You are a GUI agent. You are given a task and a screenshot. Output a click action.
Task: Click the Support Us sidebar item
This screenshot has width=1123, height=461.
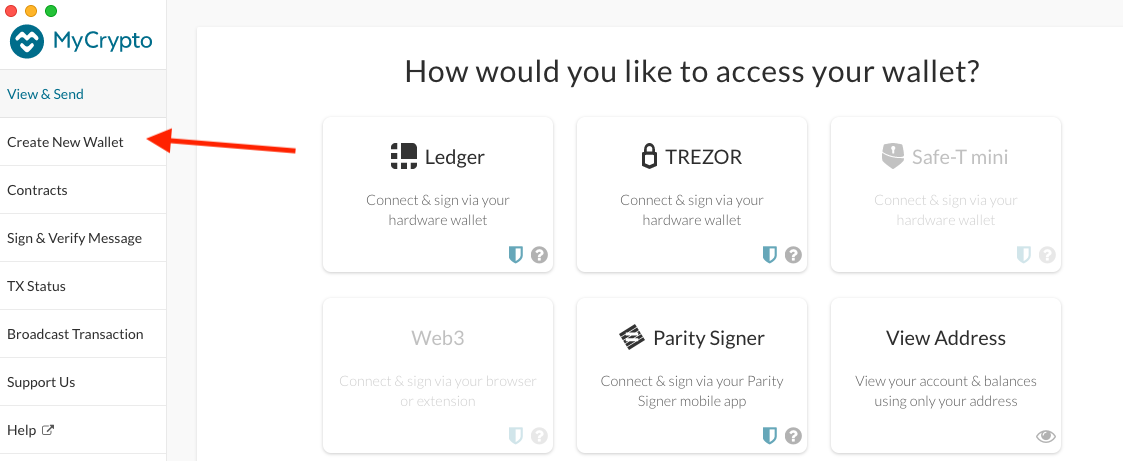point(41,382)
